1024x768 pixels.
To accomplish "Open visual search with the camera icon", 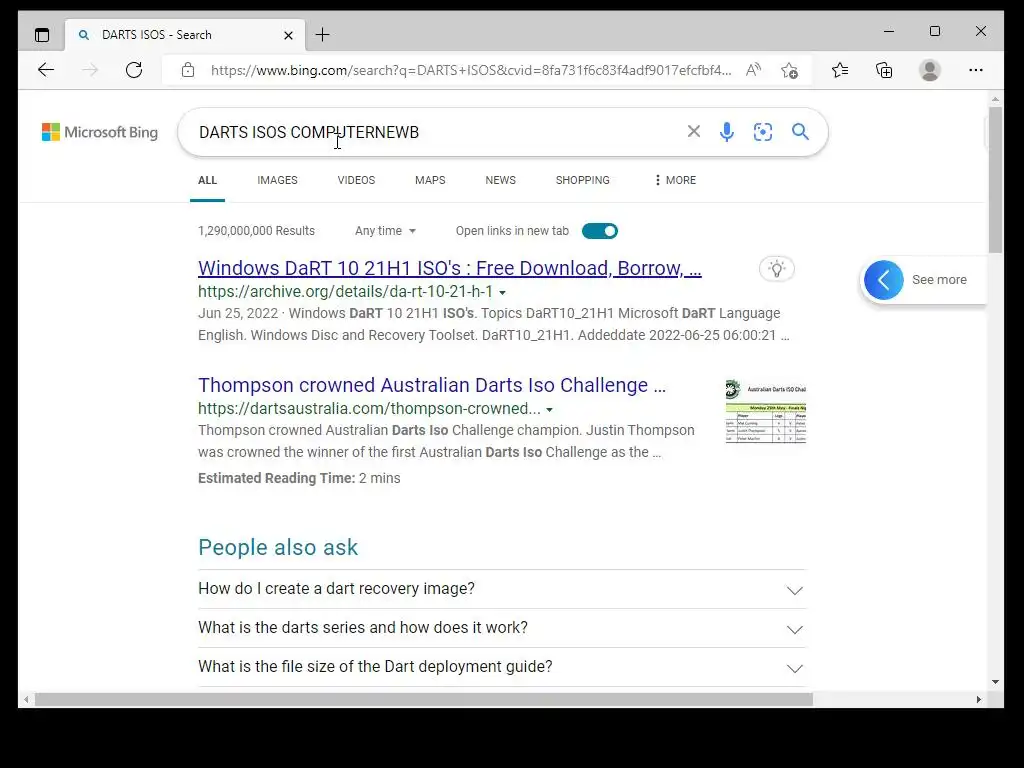I will click(x=763, y=132).
